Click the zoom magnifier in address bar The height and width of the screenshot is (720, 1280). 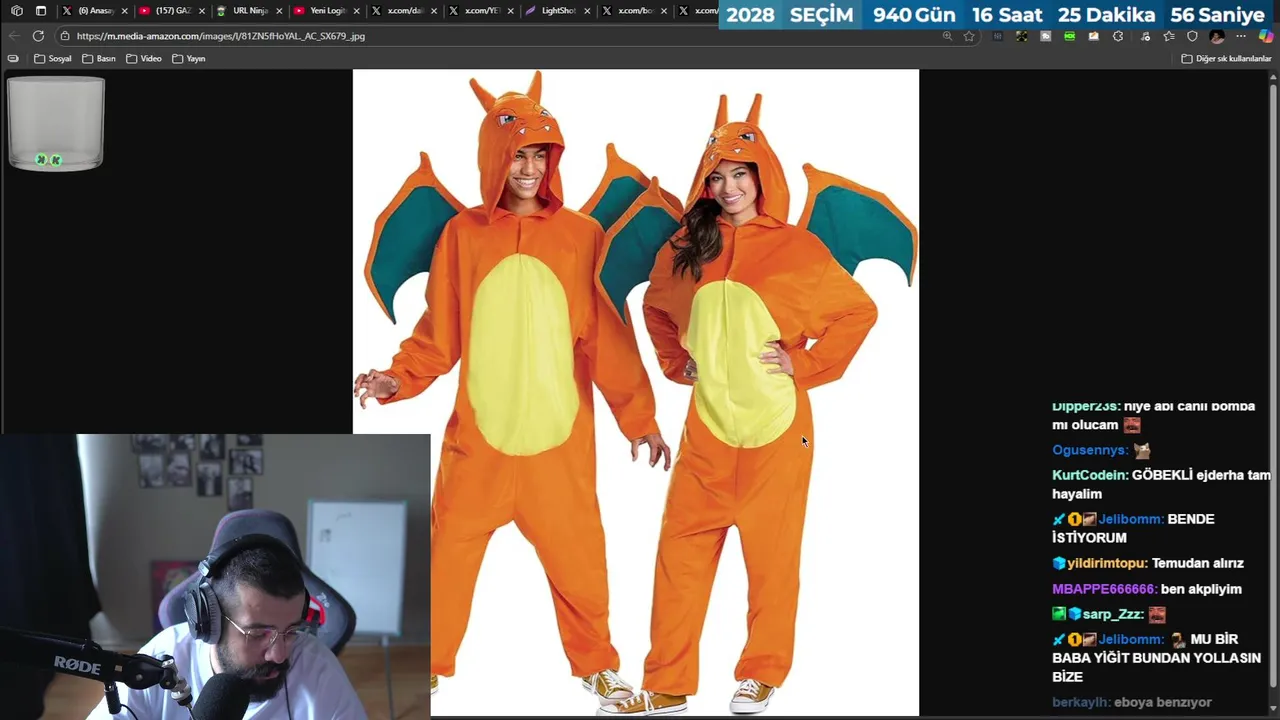tap(947, 36)
